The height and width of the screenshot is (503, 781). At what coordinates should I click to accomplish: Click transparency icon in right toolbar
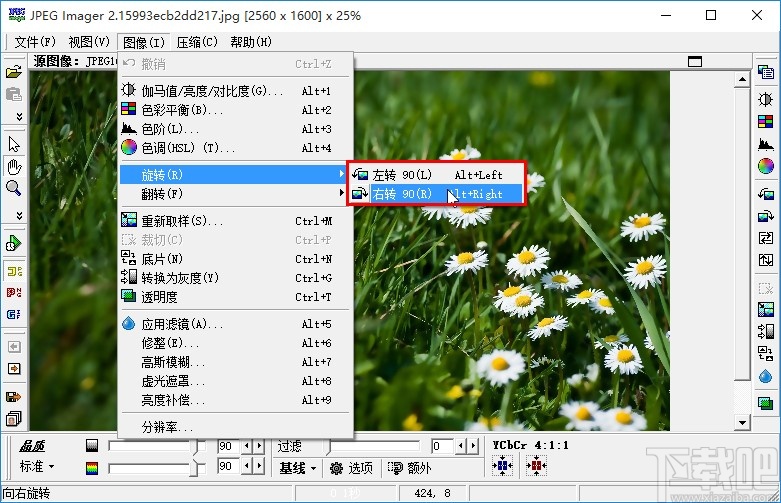(766, 403)
